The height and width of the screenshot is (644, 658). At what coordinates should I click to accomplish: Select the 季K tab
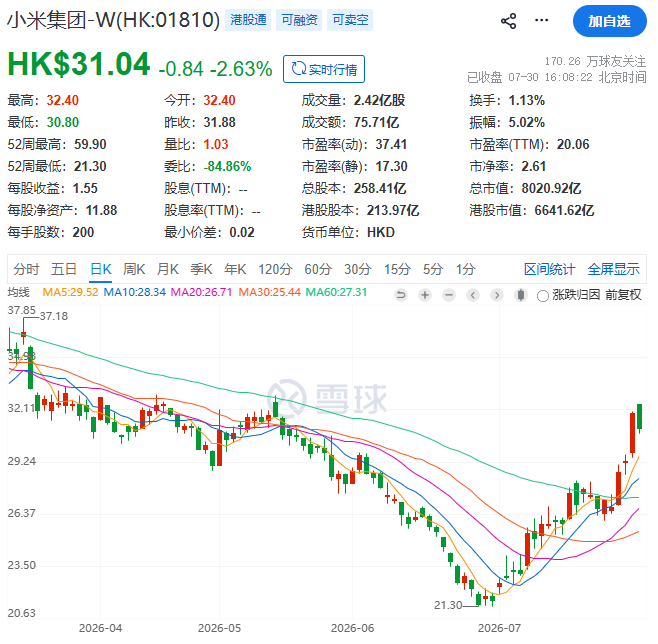point(201,269)
